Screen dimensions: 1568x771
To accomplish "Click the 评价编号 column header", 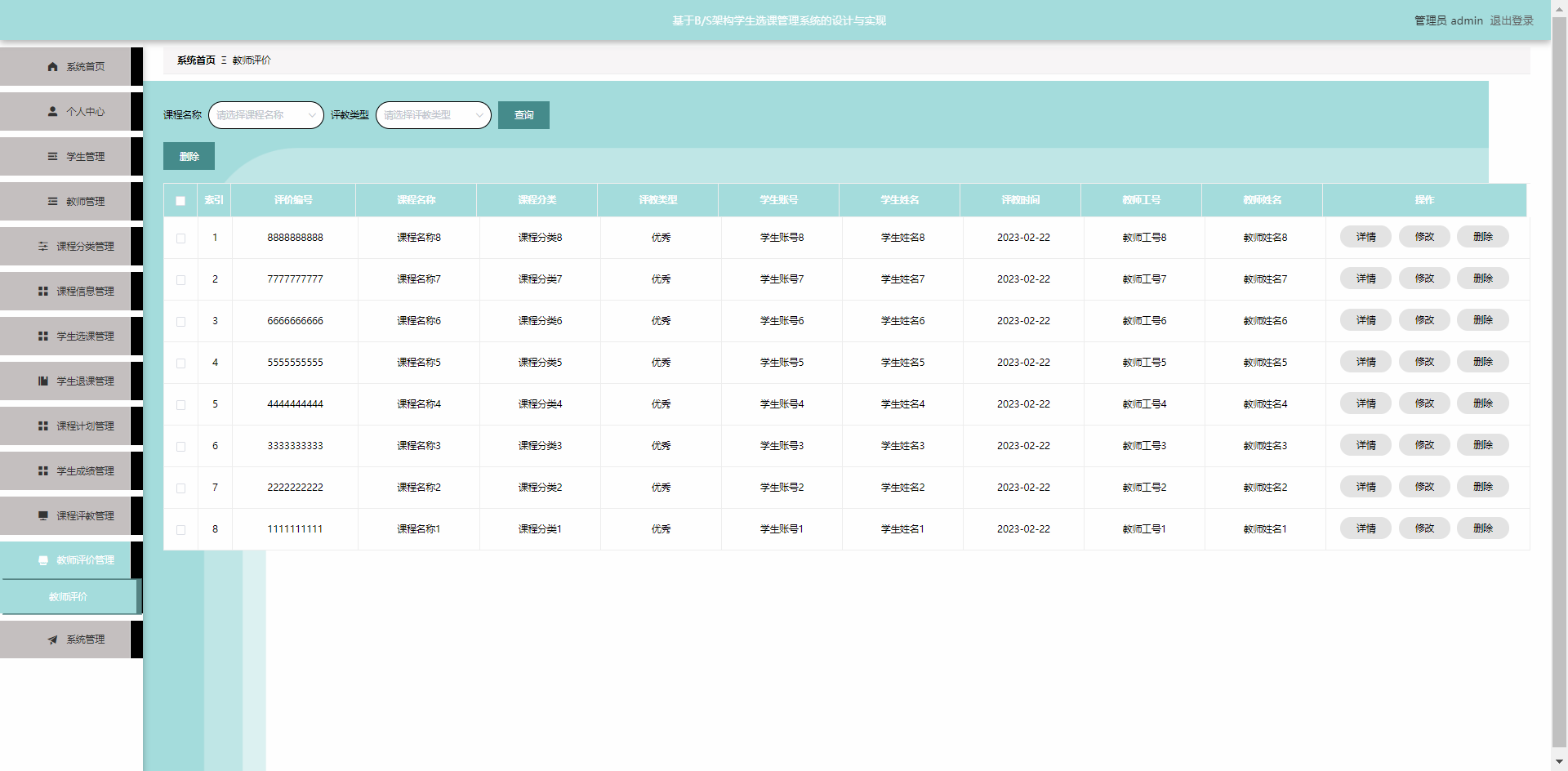I will coord(293,200).
